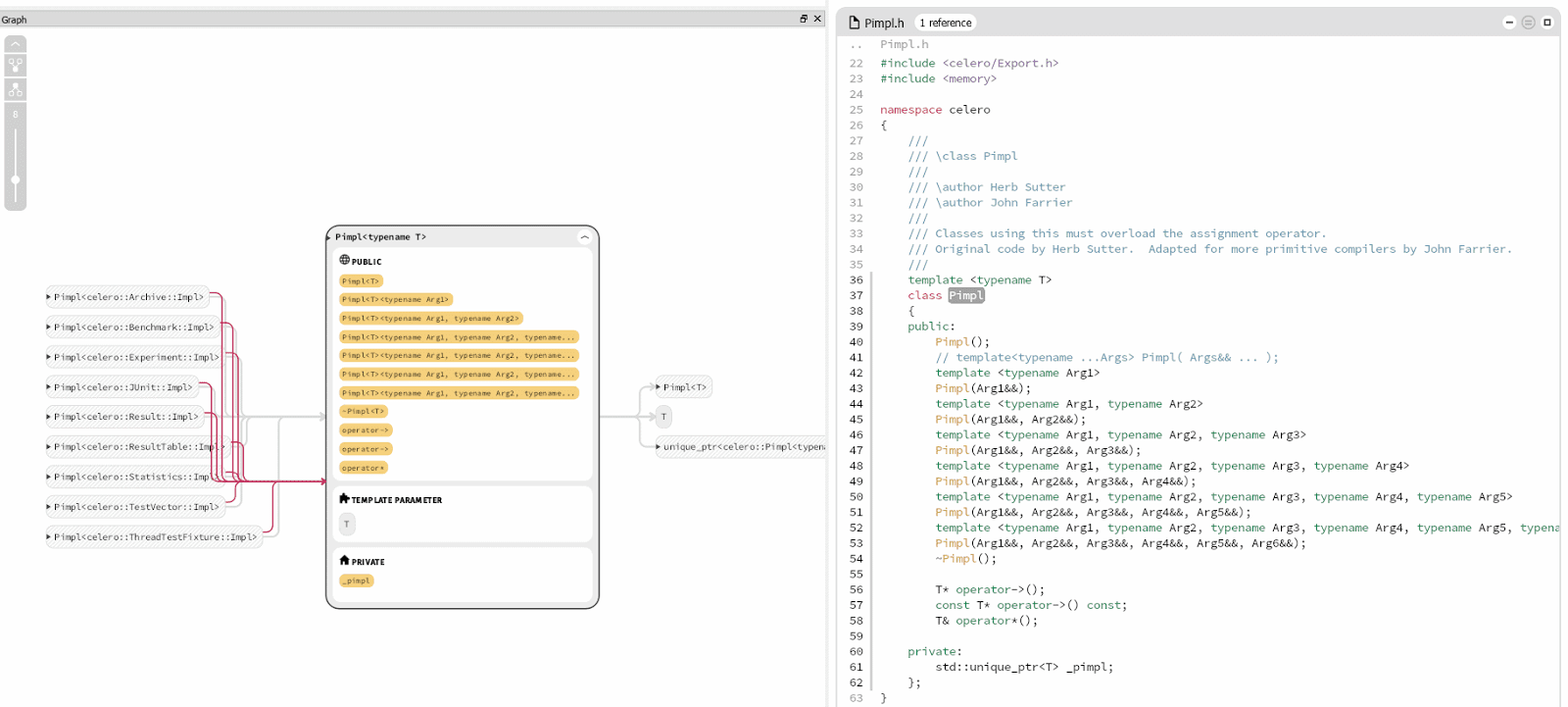Select the operator* method node
Viewport: 1568px width, 707px height.
coord(364,469)
